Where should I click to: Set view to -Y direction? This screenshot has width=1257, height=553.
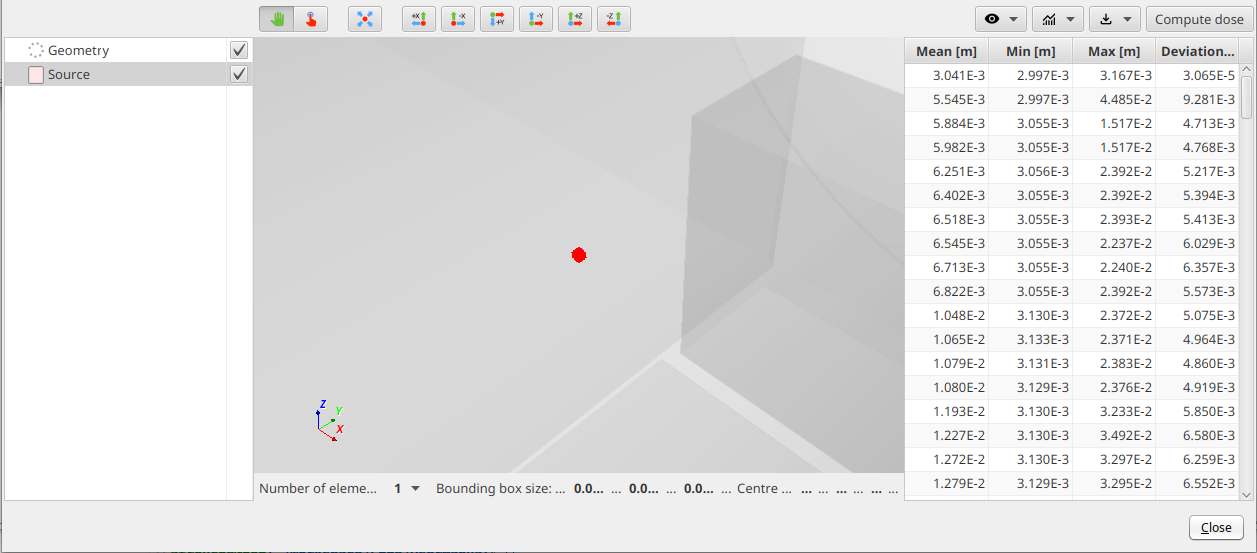click(536, 19)
